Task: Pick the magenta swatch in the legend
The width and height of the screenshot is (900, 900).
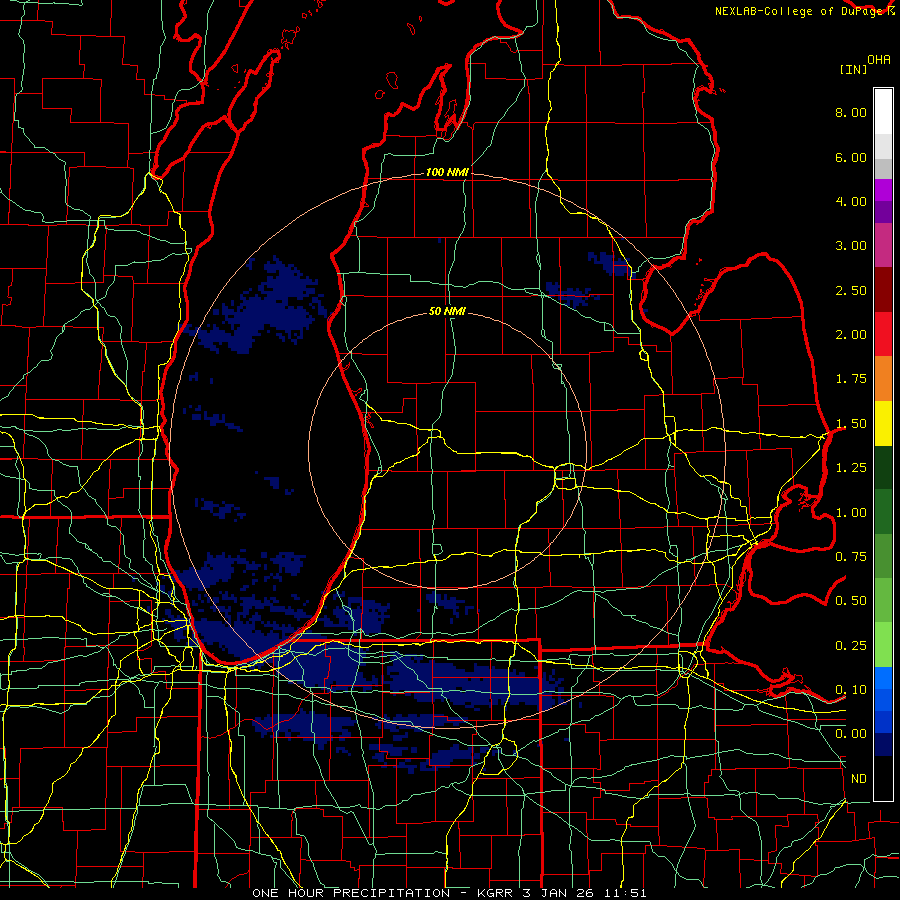Action: pos(883,191)
